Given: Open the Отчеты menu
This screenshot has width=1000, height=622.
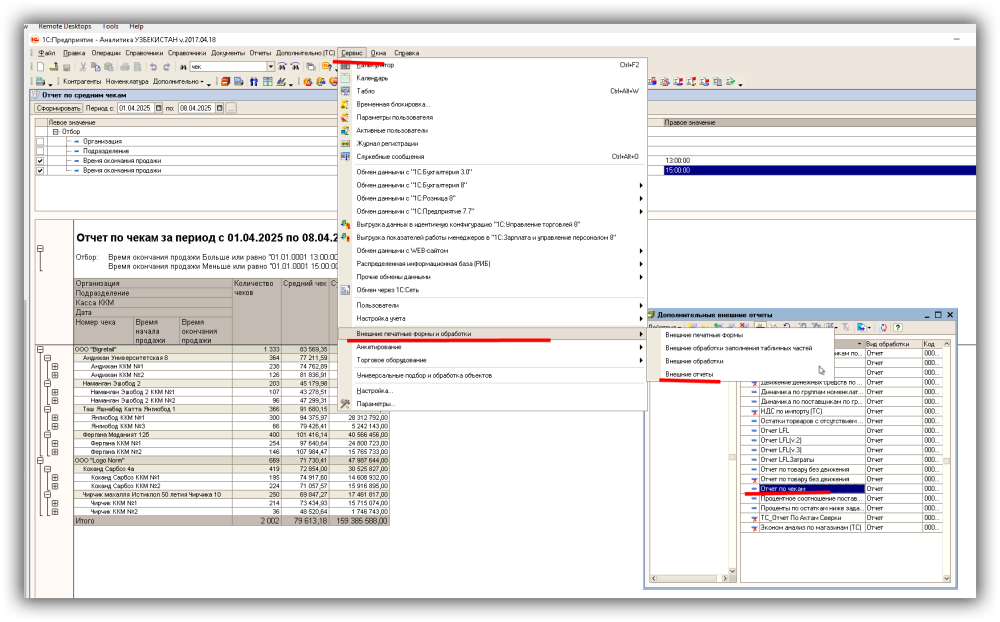Looking at the screenshot, I should pyautogui.click(x=260, y=53).
